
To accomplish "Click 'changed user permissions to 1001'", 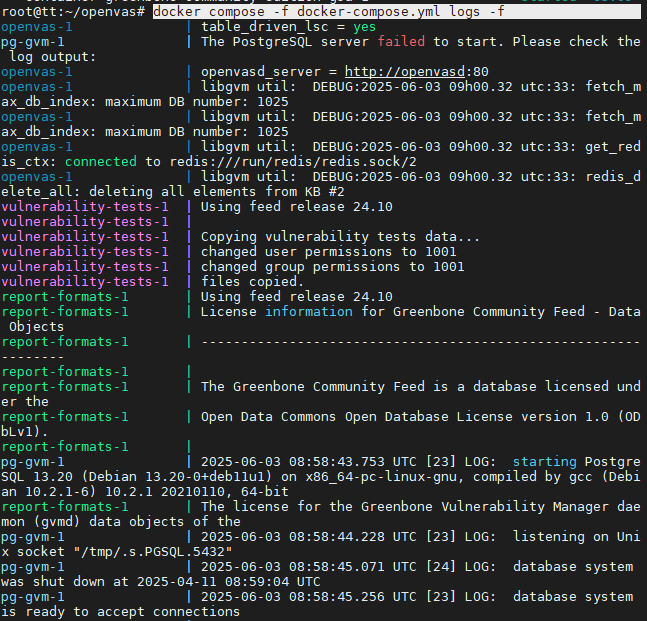I will (x=328, y=252).
